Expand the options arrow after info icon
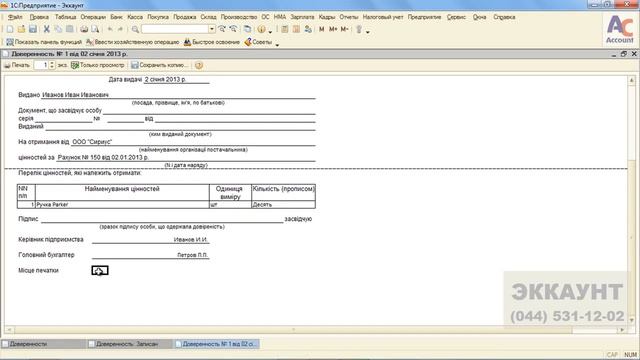Image resolution: width=640 pixels, height=360 pixels. pyautogui.click(x=270, y=31)
